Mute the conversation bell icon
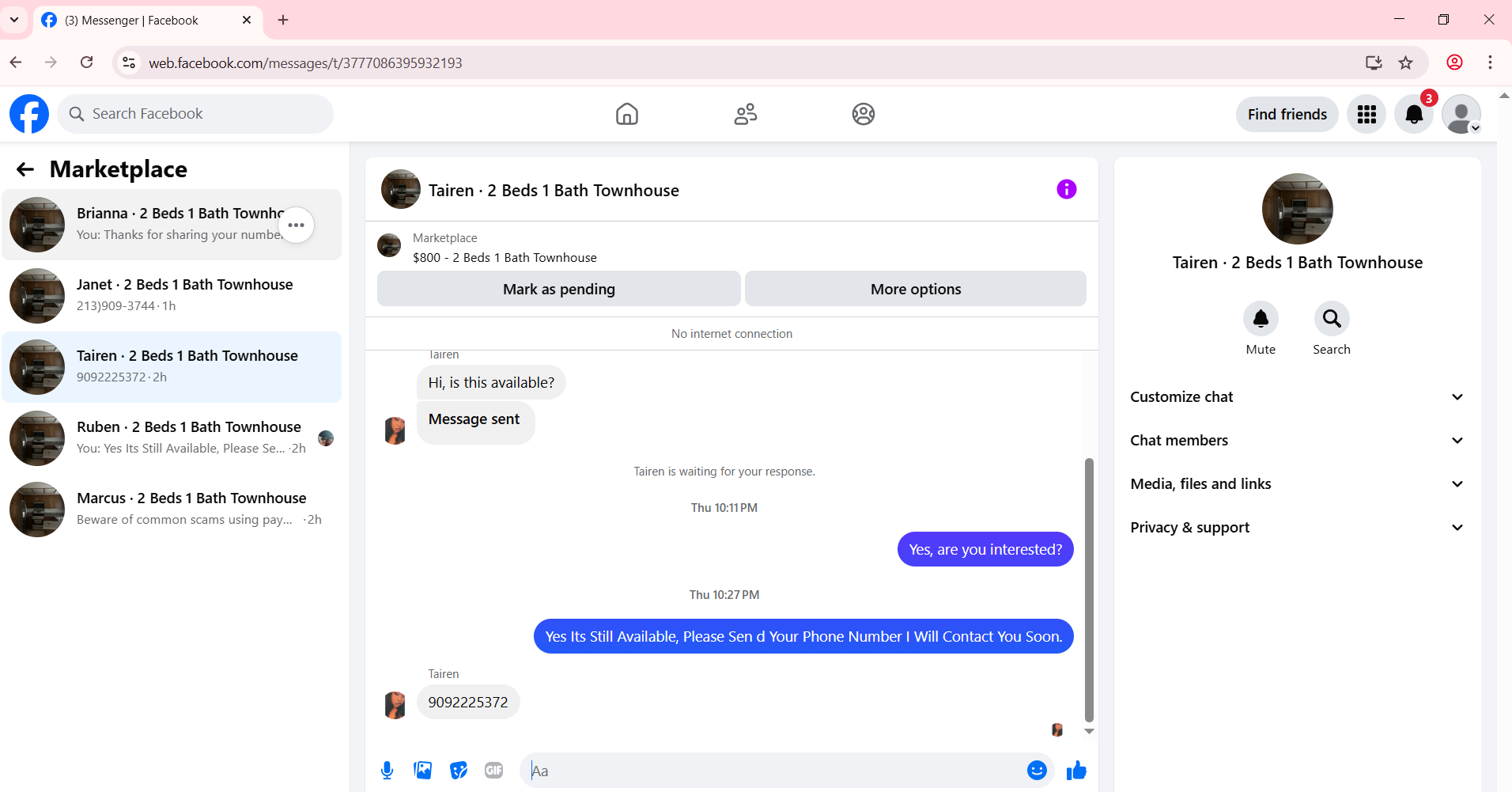 pos(1261,319)
